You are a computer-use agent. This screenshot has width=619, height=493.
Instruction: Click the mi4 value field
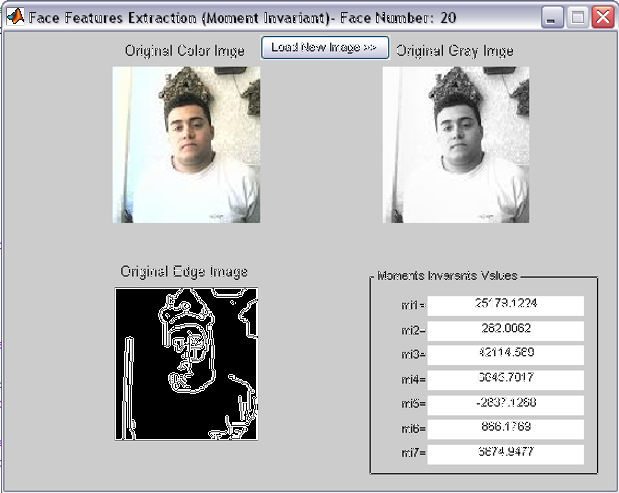tap(505, 380)
